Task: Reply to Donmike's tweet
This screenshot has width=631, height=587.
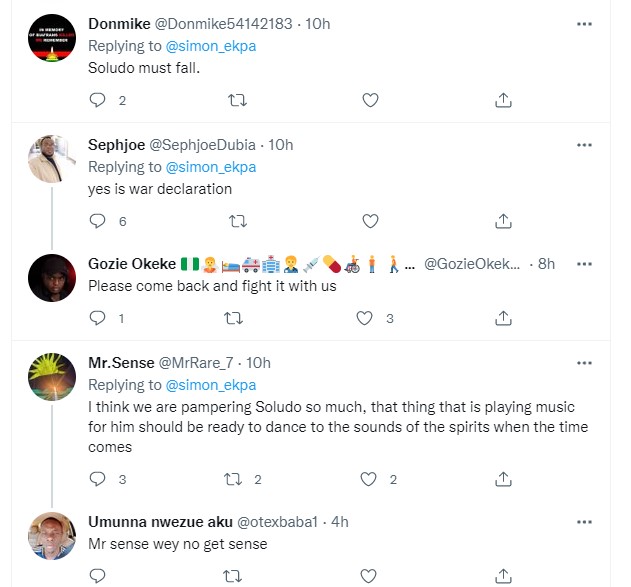Action: (x=98, y=100)
